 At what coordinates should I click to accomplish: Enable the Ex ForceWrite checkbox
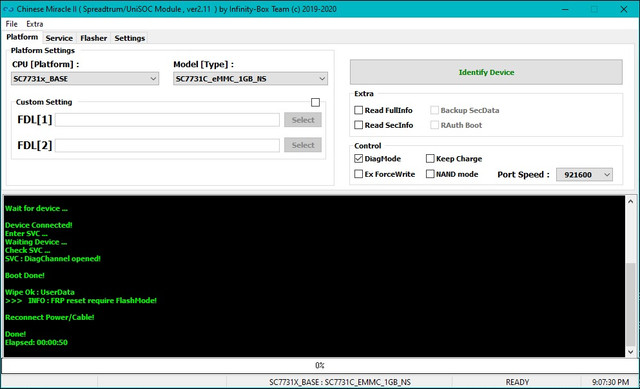pyautogui.click(x=358, y=174)
